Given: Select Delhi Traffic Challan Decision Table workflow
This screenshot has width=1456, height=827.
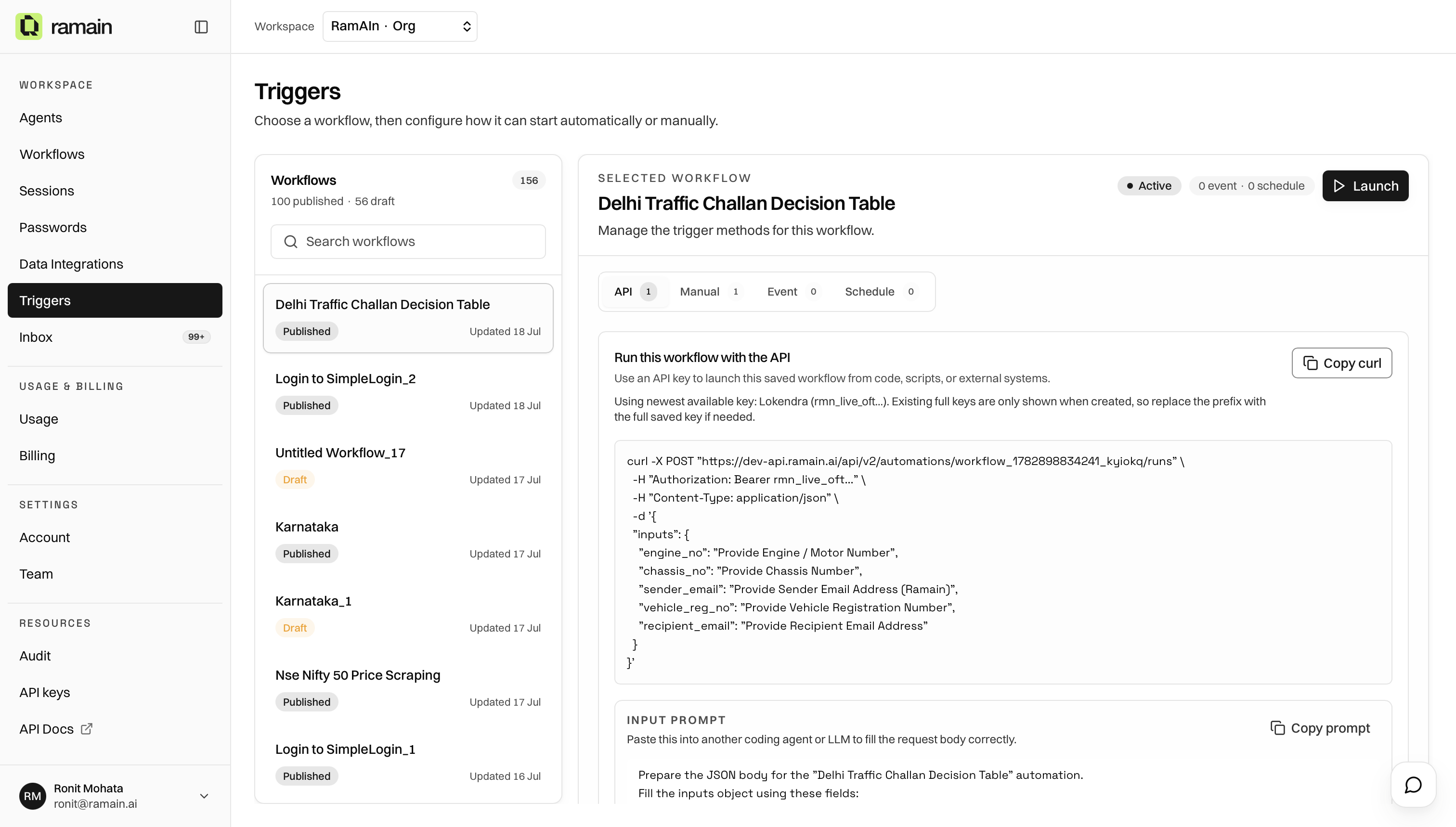Looking at the screenshot, I should point(408,318).
